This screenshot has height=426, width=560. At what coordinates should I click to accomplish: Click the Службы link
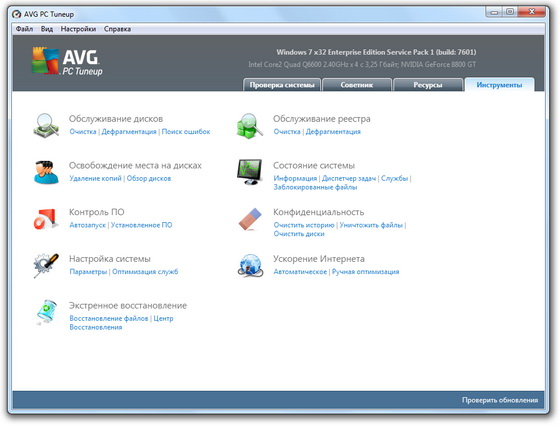[x=394, y=178]
